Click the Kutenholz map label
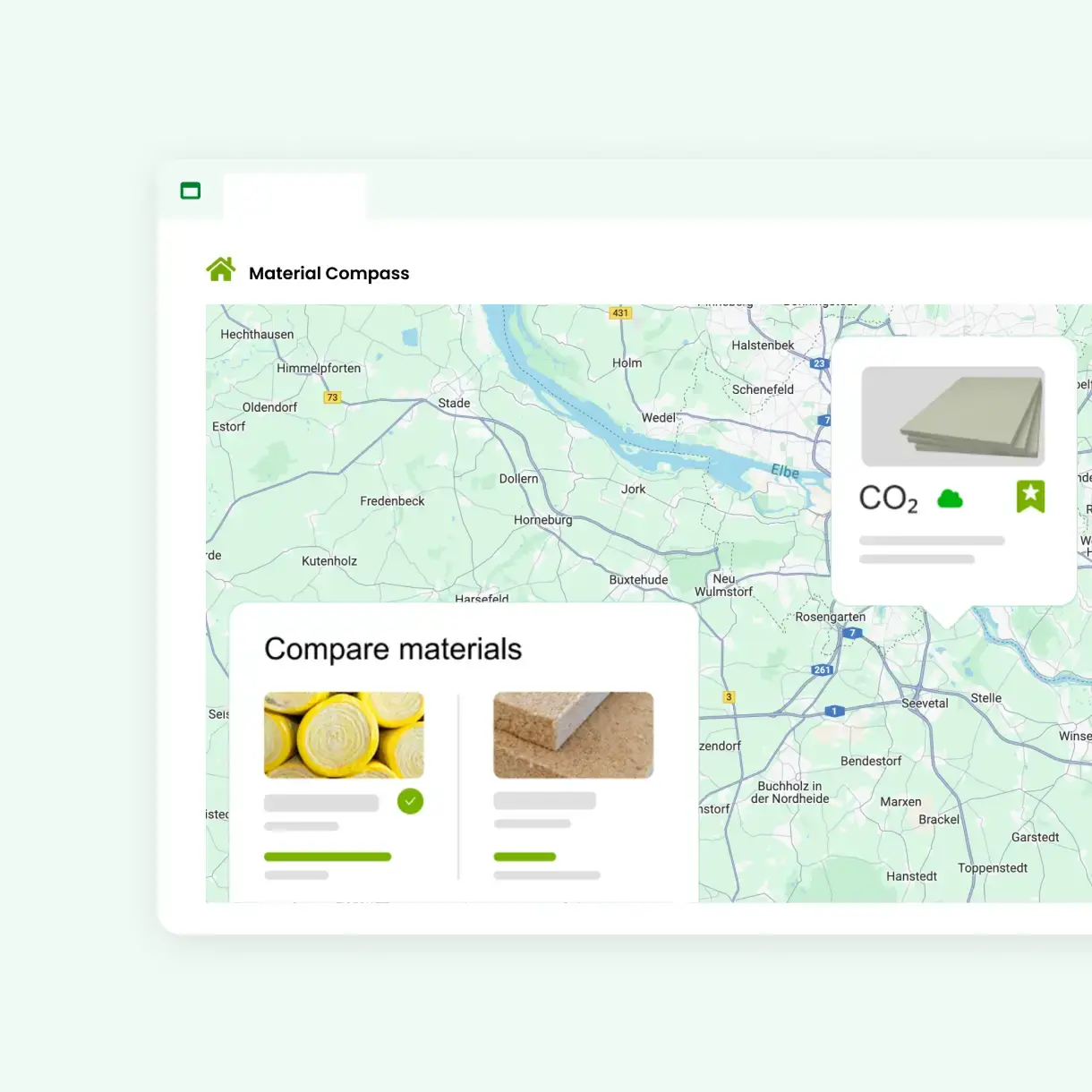 coord(329,561)
